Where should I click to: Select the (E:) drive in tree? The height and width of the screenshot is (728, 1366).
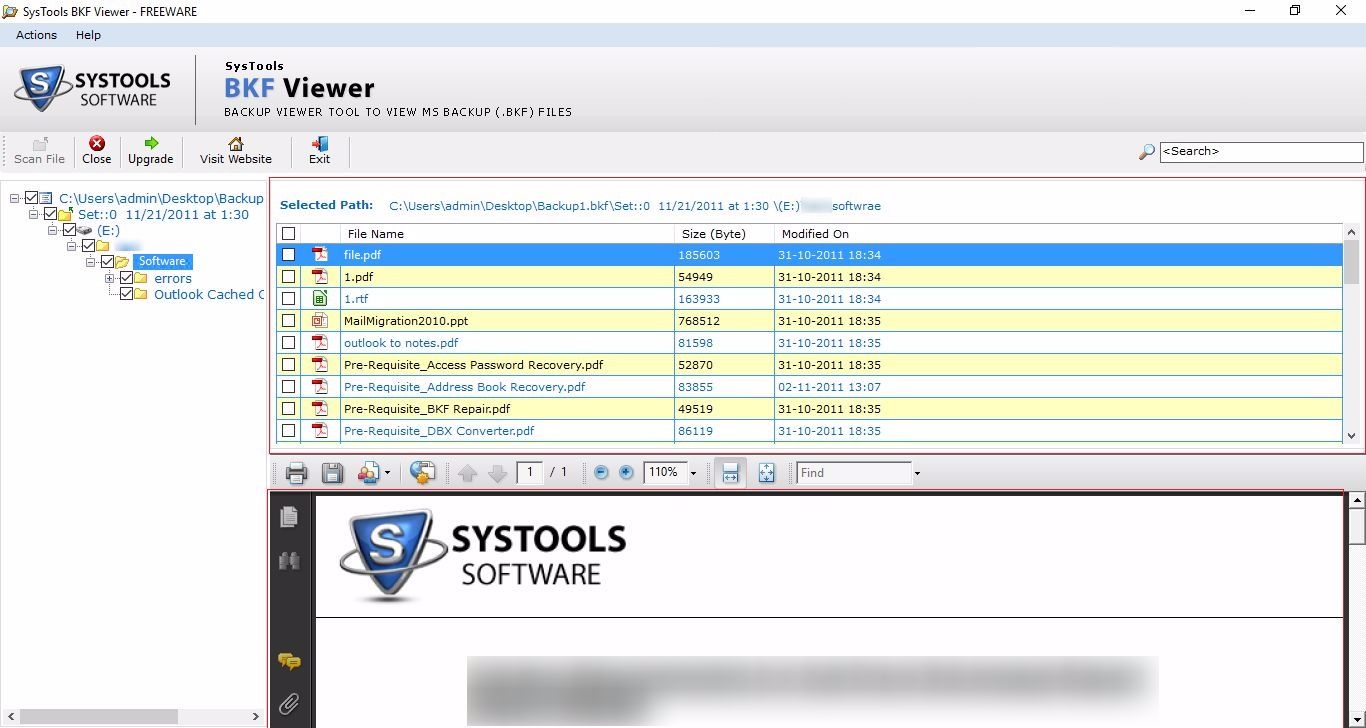[x=108, y=230]
